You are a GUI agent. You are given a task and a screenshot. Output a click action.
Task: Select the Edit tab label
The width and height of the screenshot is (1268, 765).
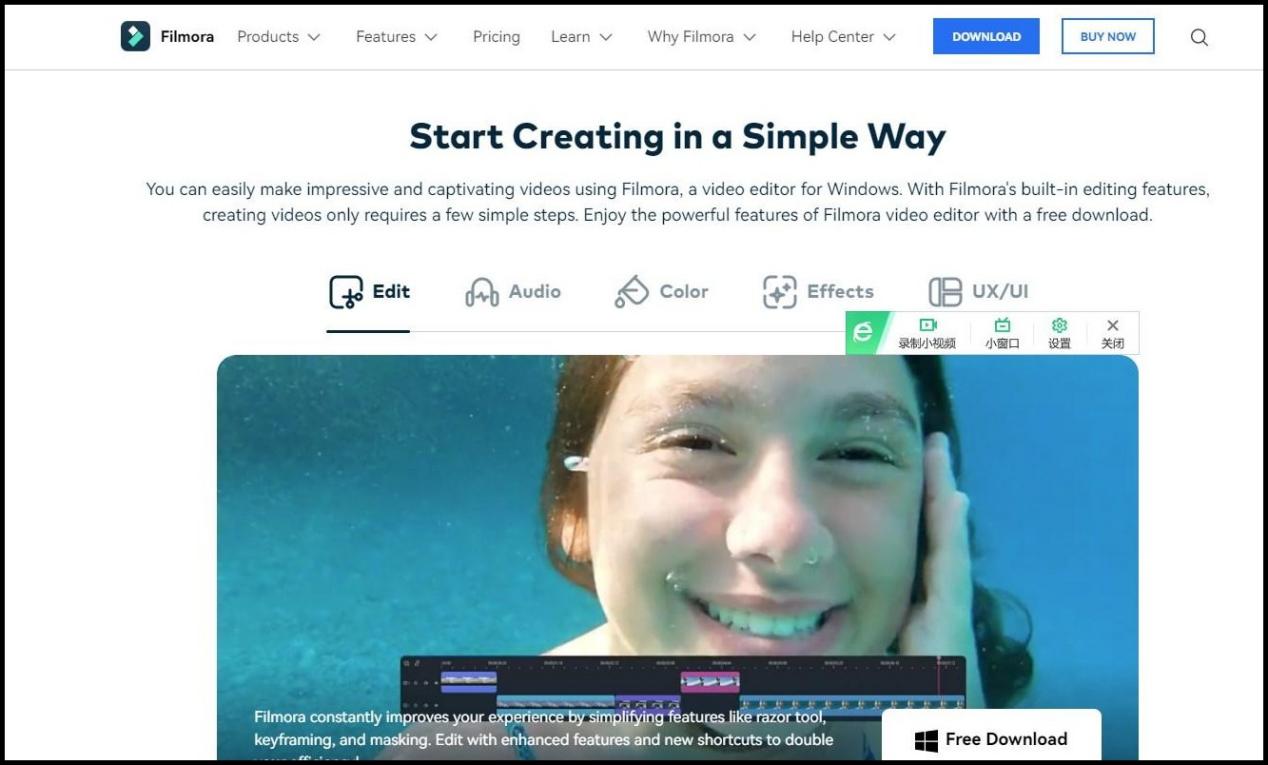[391, 291]
